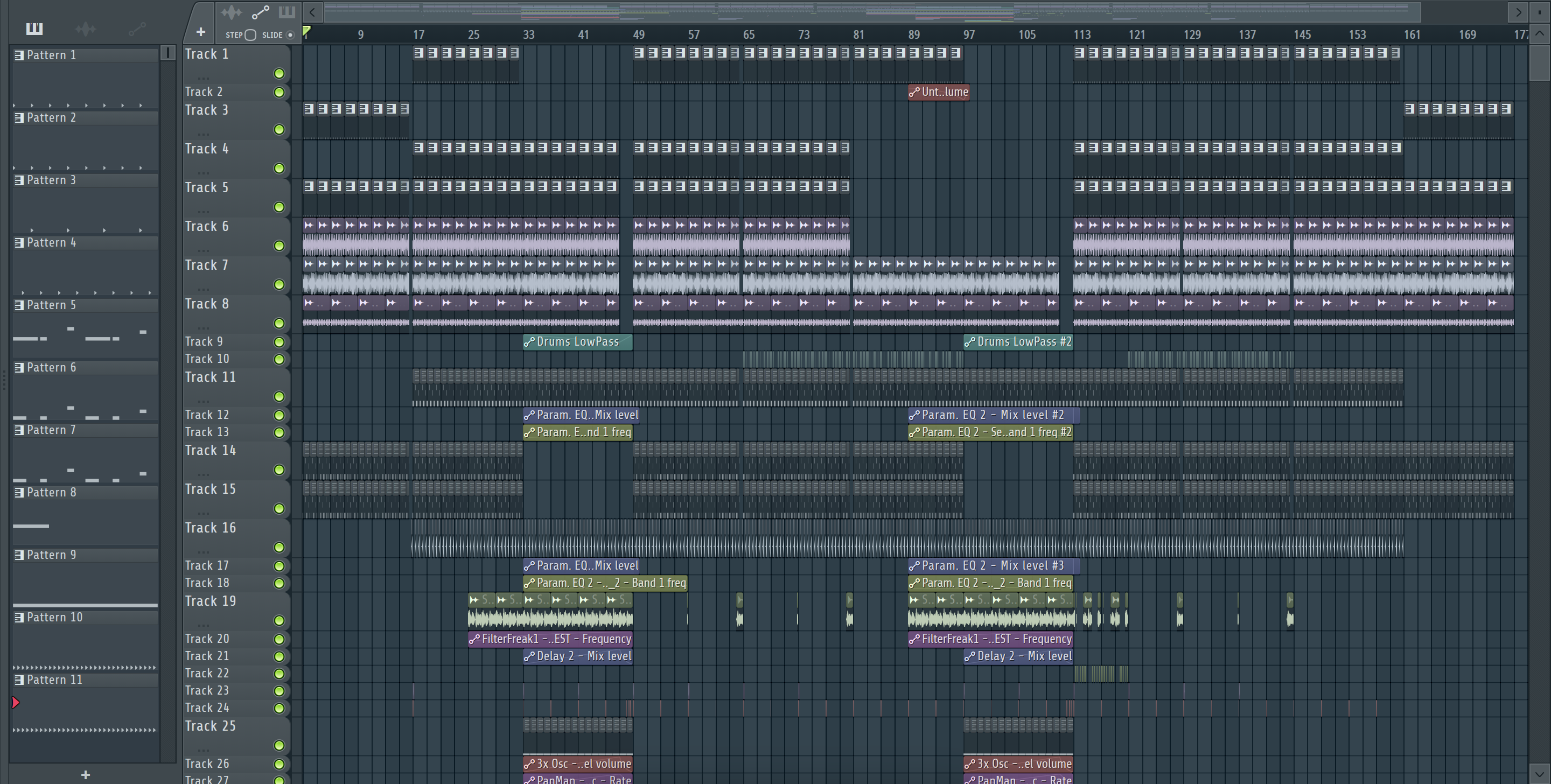The height and width of the screenshot is (784, 1551).
Task: Select Pattern 5 in the picker
Action: pos(85,305)
